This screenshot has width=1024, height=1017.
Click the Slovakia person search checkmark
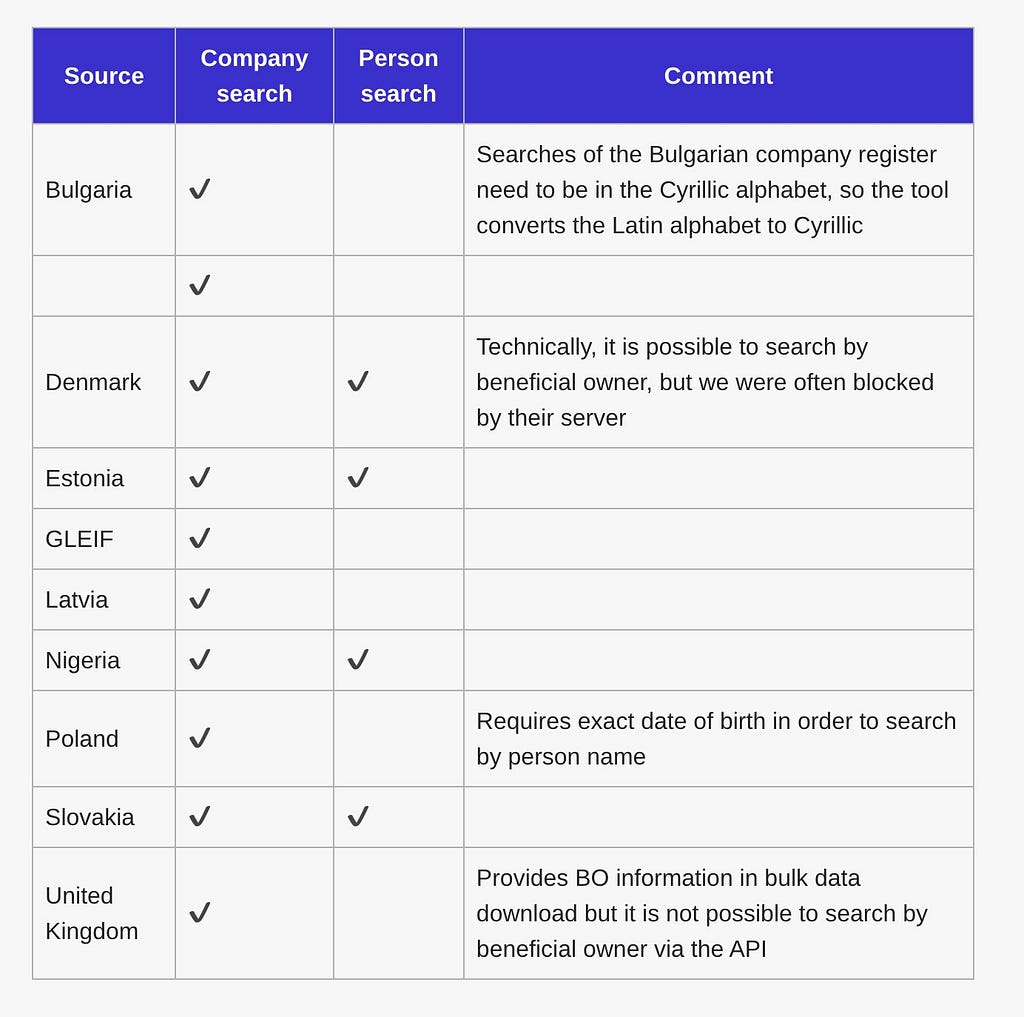(x=358, y=816)
